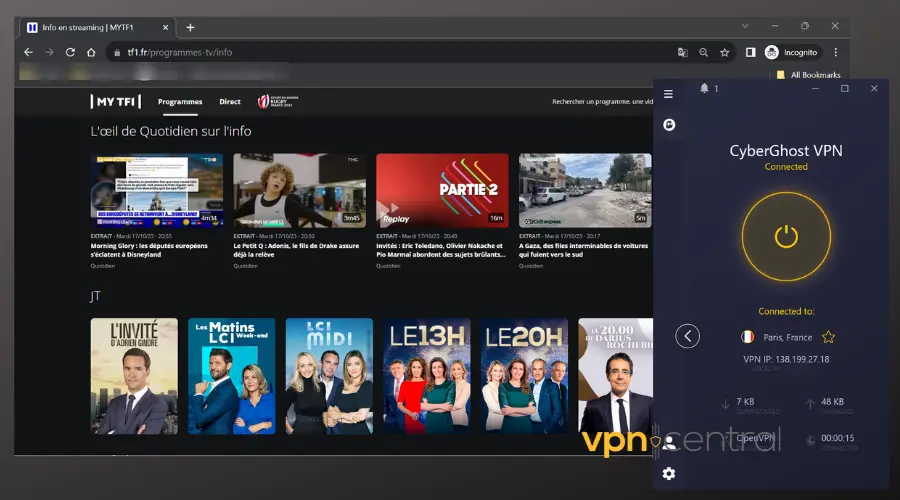Screen dimensions: 900x500
Task: Open a new browser tab
Action: tap(191, 27)
